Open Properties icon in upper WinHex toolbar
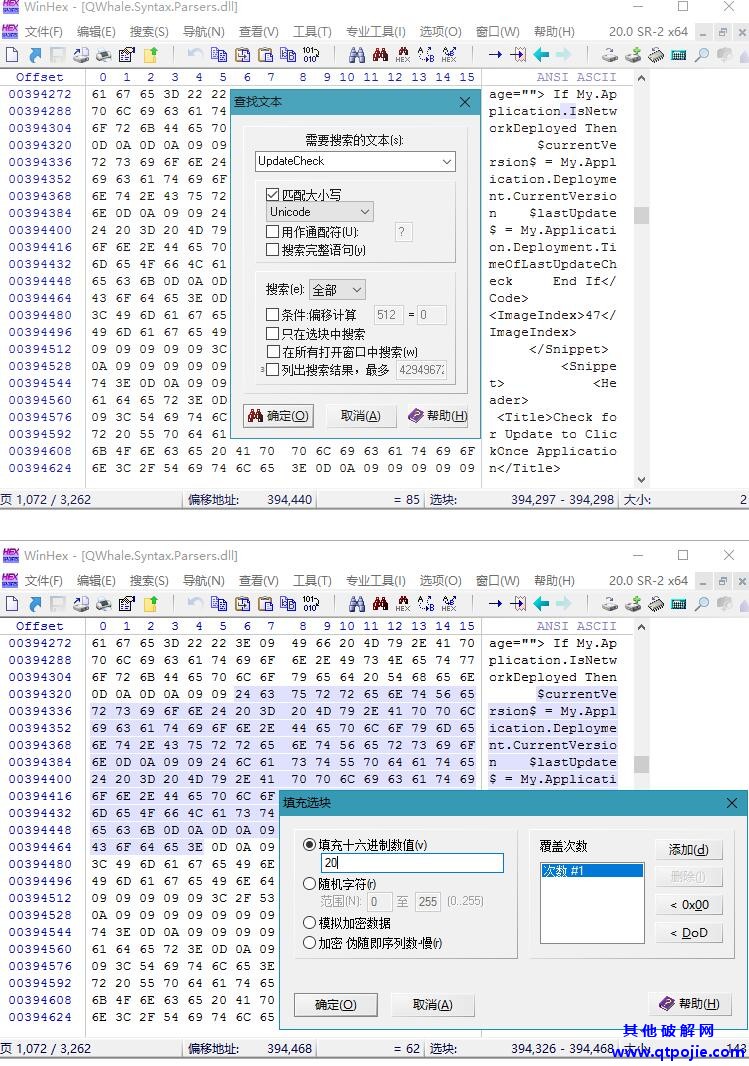Image resolution: width=749 pixels, height=1066 pixels. [x=126, y=54]
